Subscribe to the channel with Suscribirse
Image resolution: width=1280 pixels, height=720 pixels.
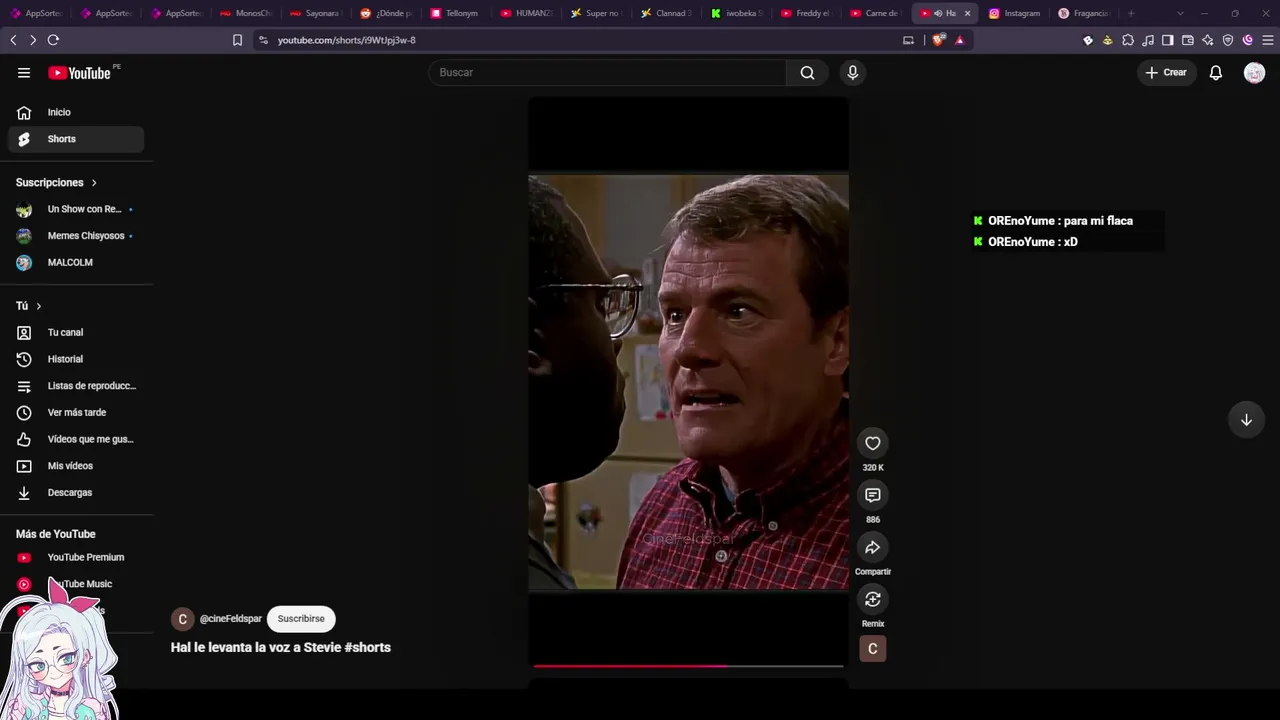301,619
